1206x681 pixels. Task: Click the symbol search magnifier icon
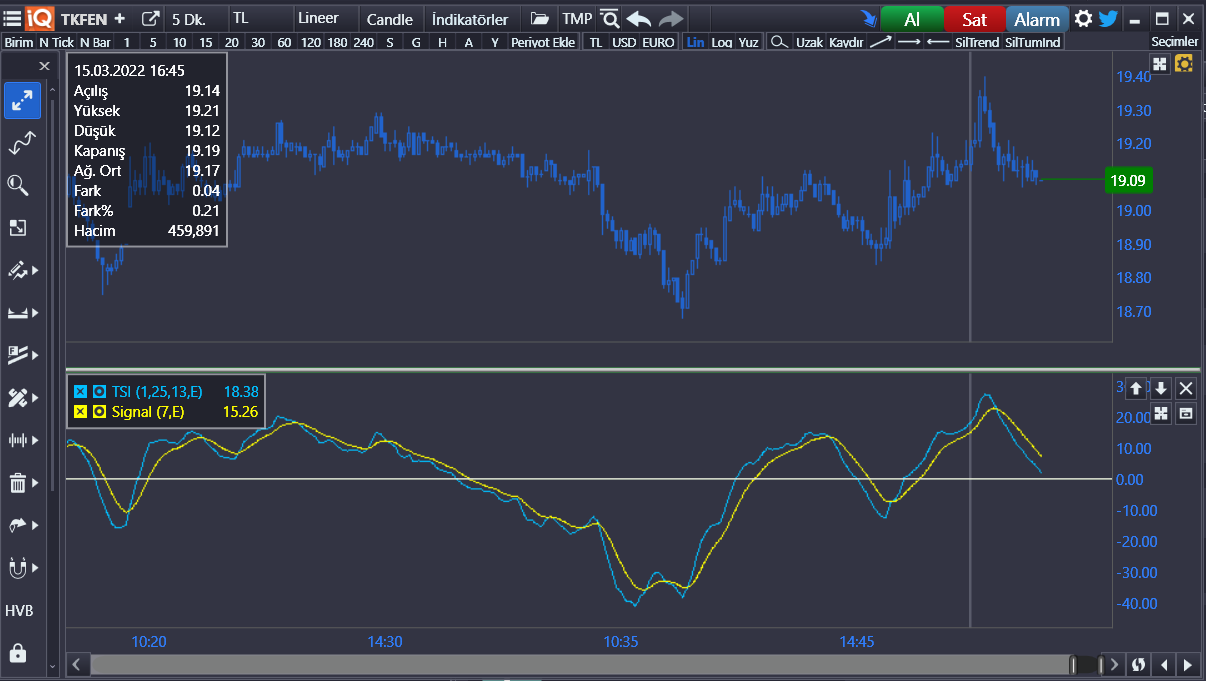click(x=609, y=19)
